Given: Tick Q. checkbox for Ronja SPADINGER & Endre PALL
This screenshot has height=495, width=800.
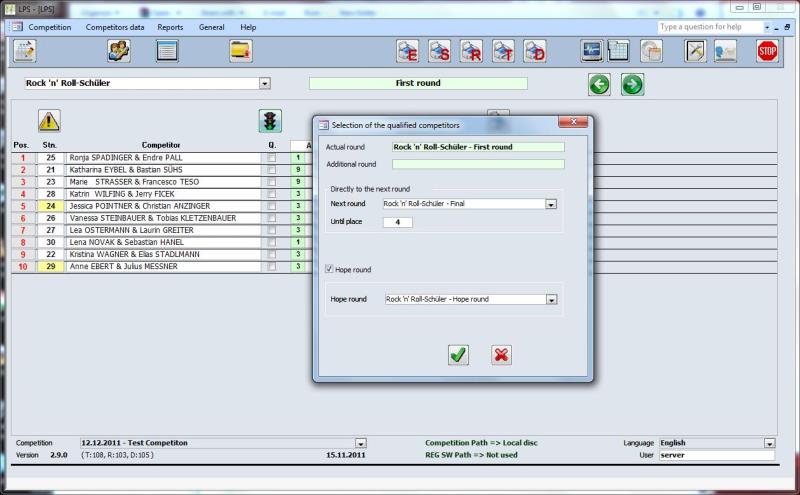Looking at the screenshot, I should pos(271,158).
